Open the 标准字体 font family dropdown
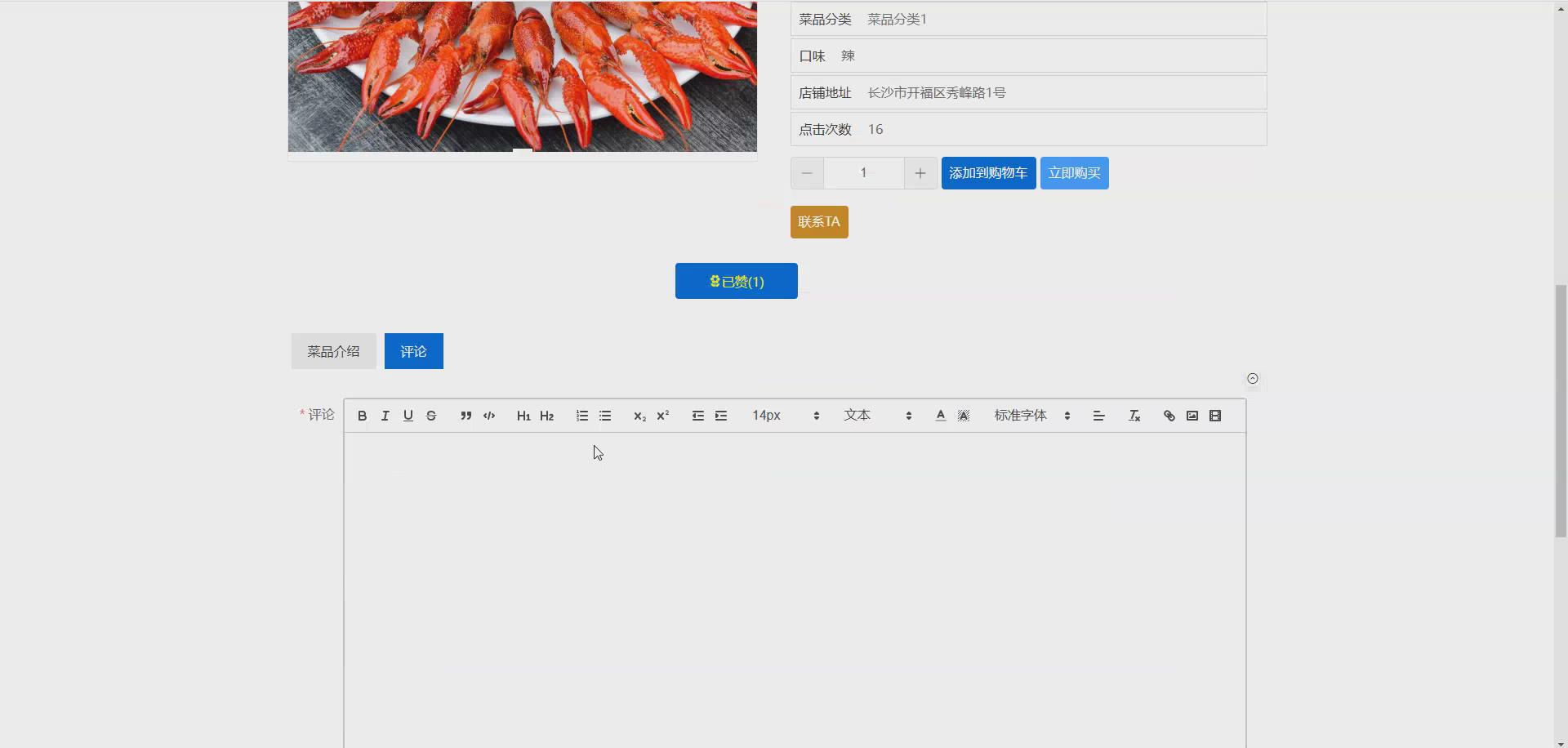 [x=1019, y=416]
